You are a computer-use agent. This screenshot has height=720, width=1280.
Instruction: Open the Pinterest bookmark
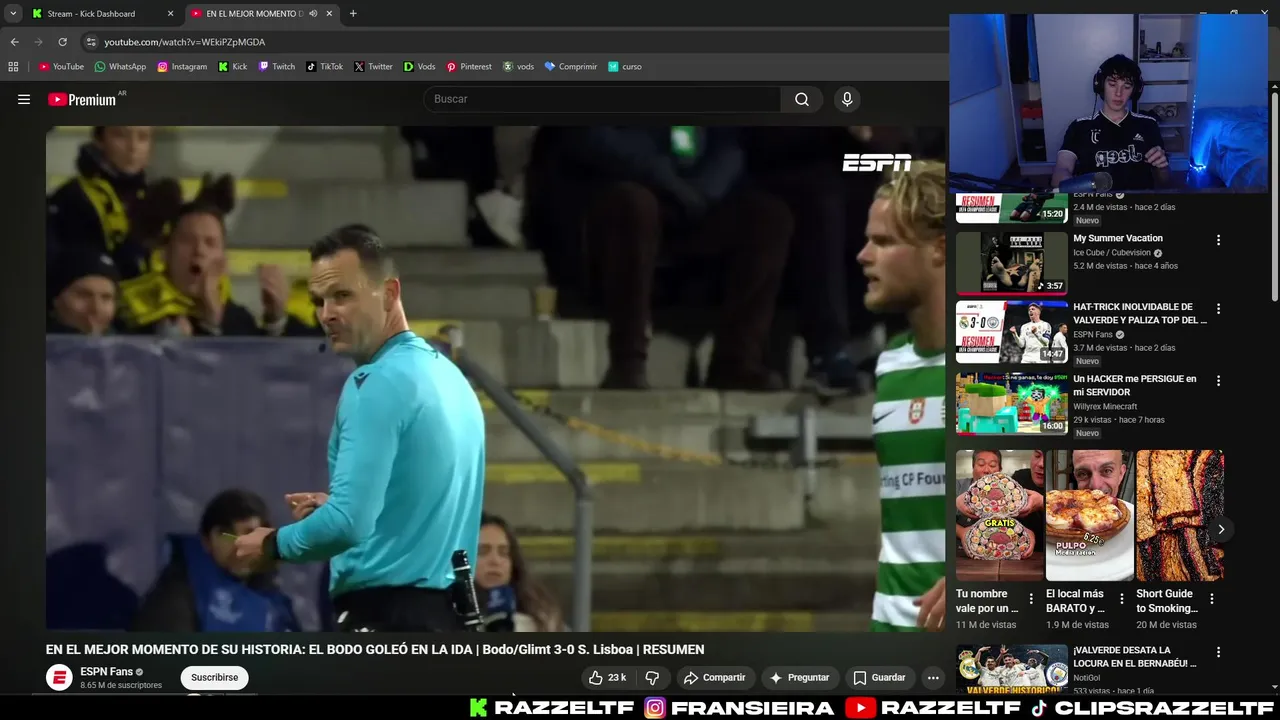469,67
